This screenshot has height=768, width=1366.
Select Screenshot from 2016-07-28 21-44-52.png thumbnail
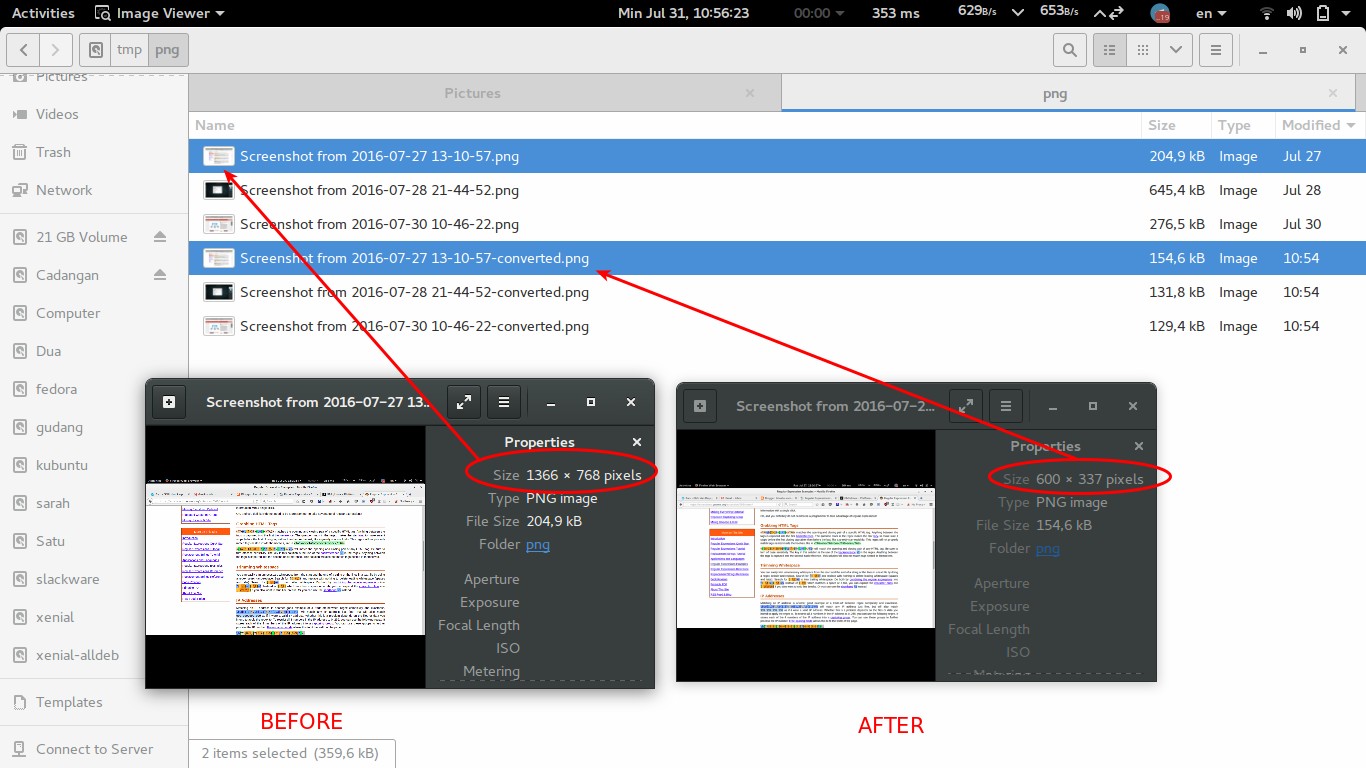click(218, 190)
